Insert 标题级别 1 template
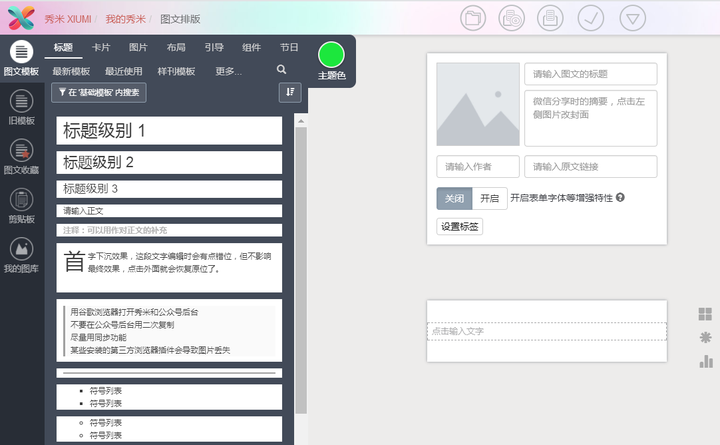 click(x=169, y=130)
